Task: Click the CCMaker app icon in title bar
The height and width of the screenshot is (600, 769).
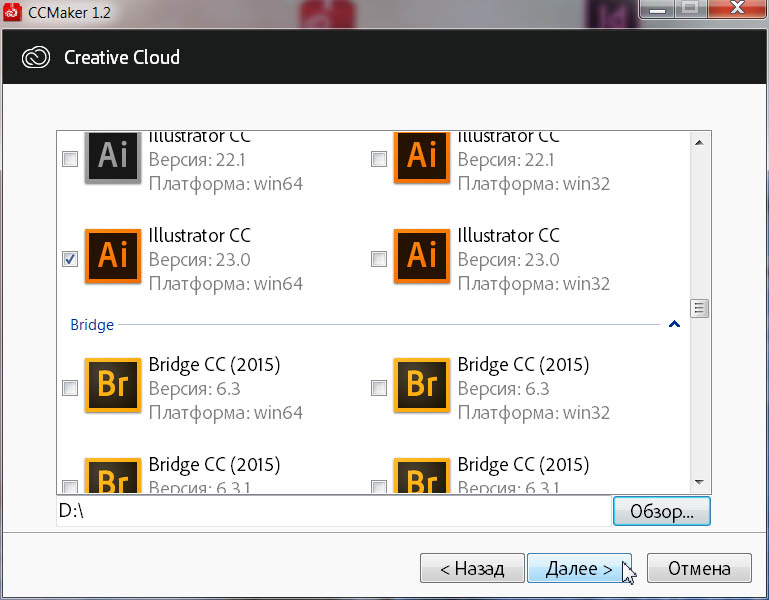Action: pyautogui.click(x=12, y=12)
